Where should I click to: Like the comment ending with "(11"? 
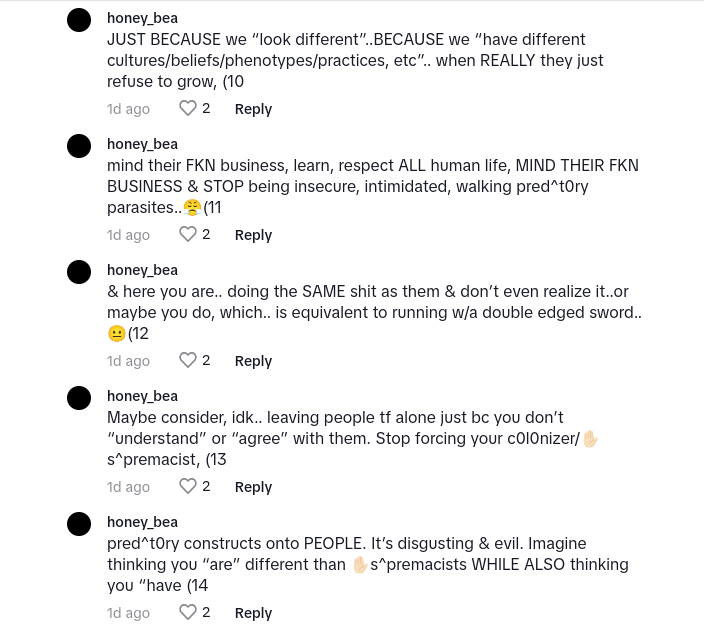tap(188, 234)
